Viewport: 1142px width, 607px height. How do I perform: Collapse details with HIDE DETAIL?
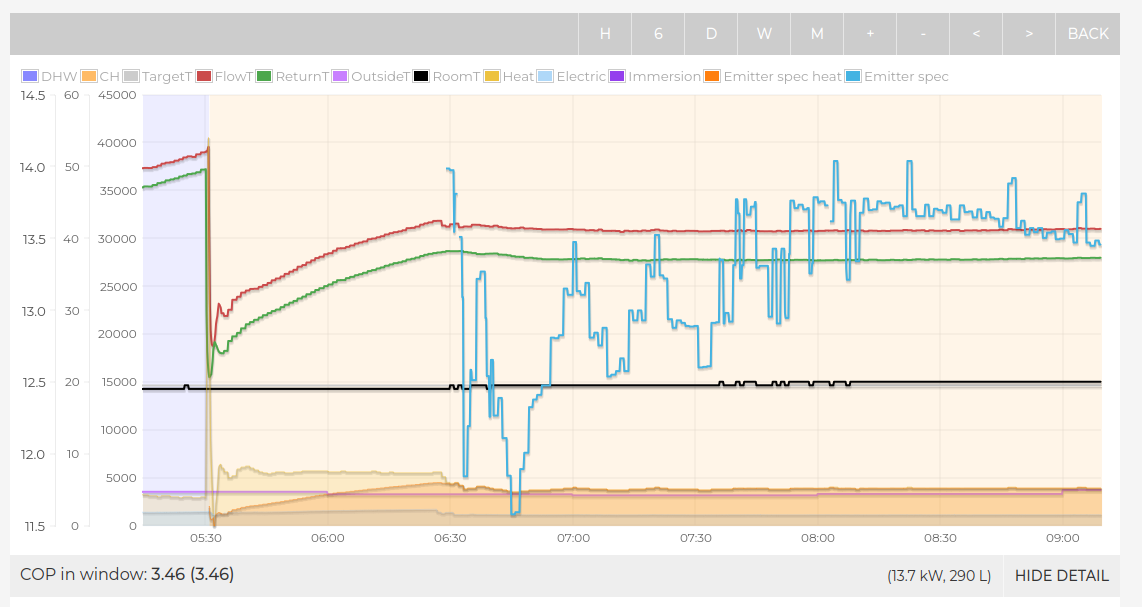[x=1061, y=576]
